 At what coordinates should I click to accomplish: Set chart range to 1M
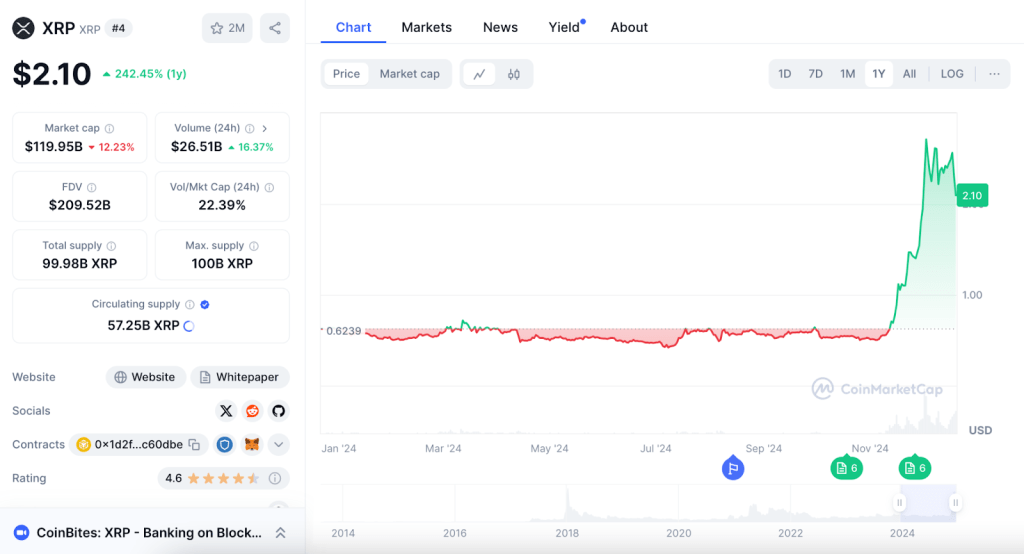847,74
